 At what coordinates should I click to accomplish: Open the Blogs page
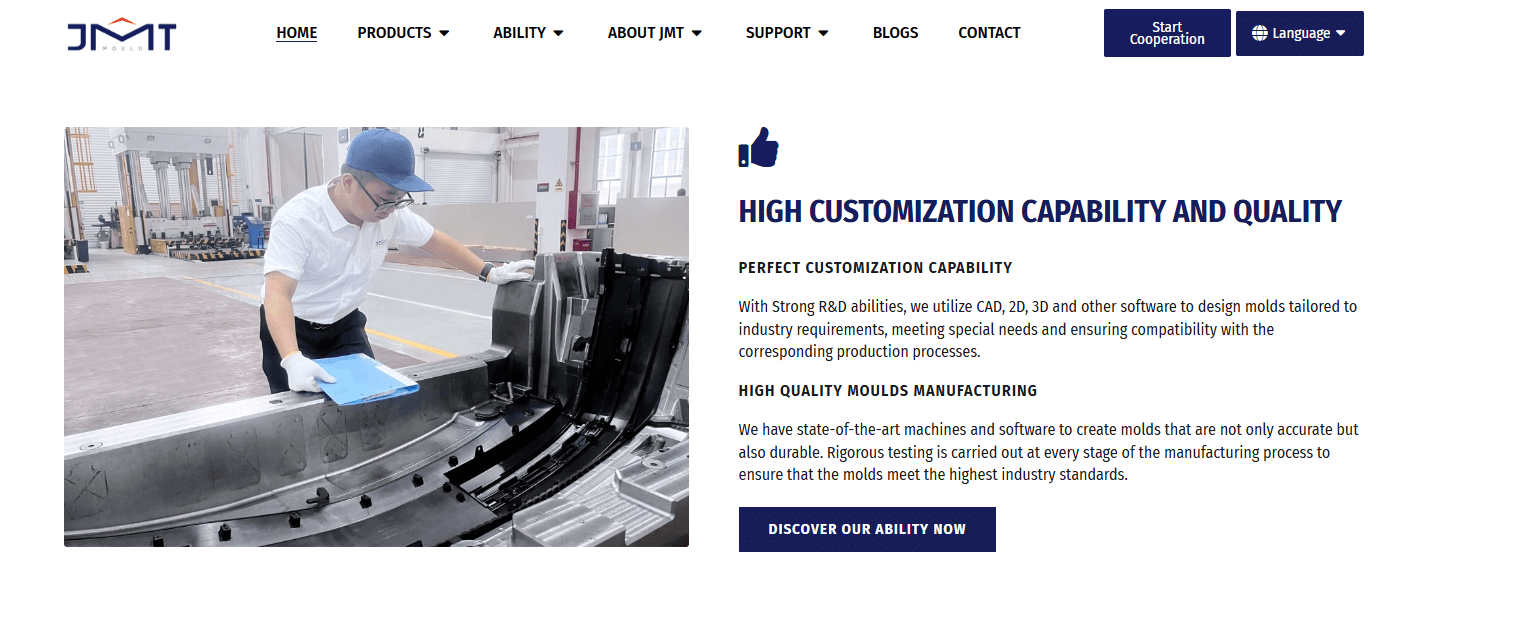[x=895, y=33]
